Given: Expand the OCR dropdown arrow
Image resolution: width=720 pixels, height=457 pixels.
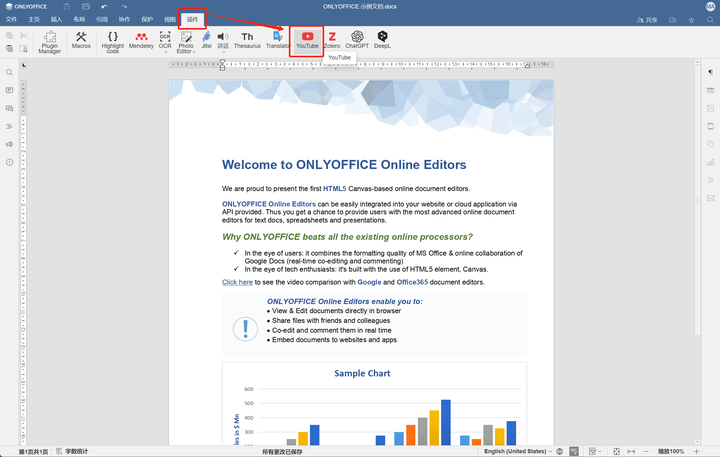Looking at the screenshot, I should [165, 52].
